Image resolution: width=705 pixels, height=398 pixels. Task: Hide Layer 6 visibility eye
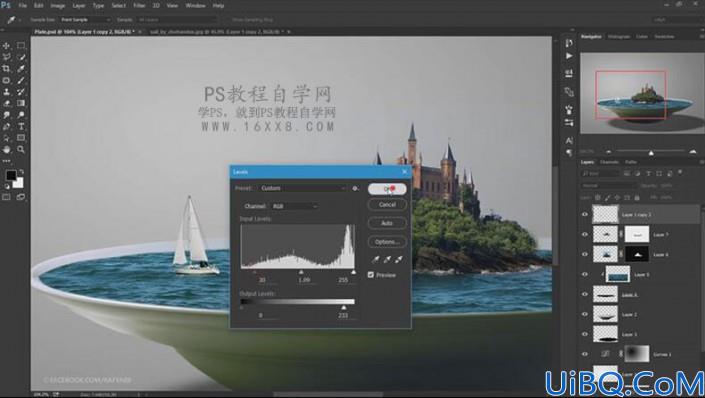click(585, 254)
